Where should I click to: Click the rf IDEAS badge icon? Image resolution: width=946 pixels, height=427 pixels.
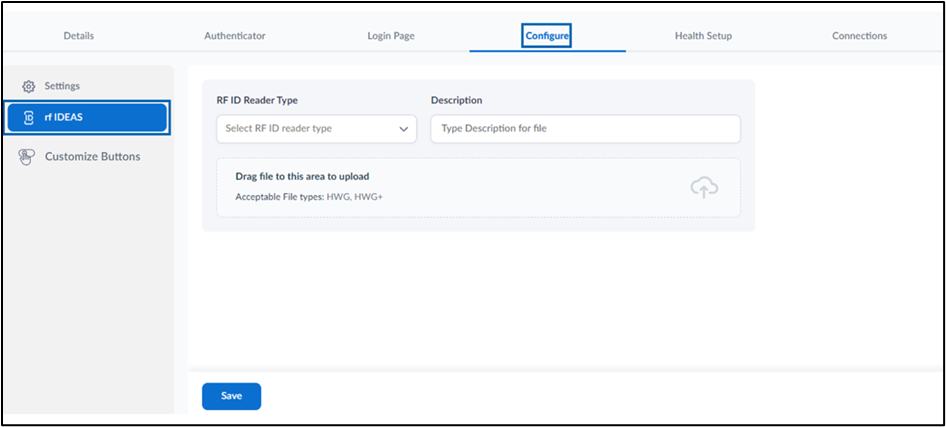[x=28, y=118]
